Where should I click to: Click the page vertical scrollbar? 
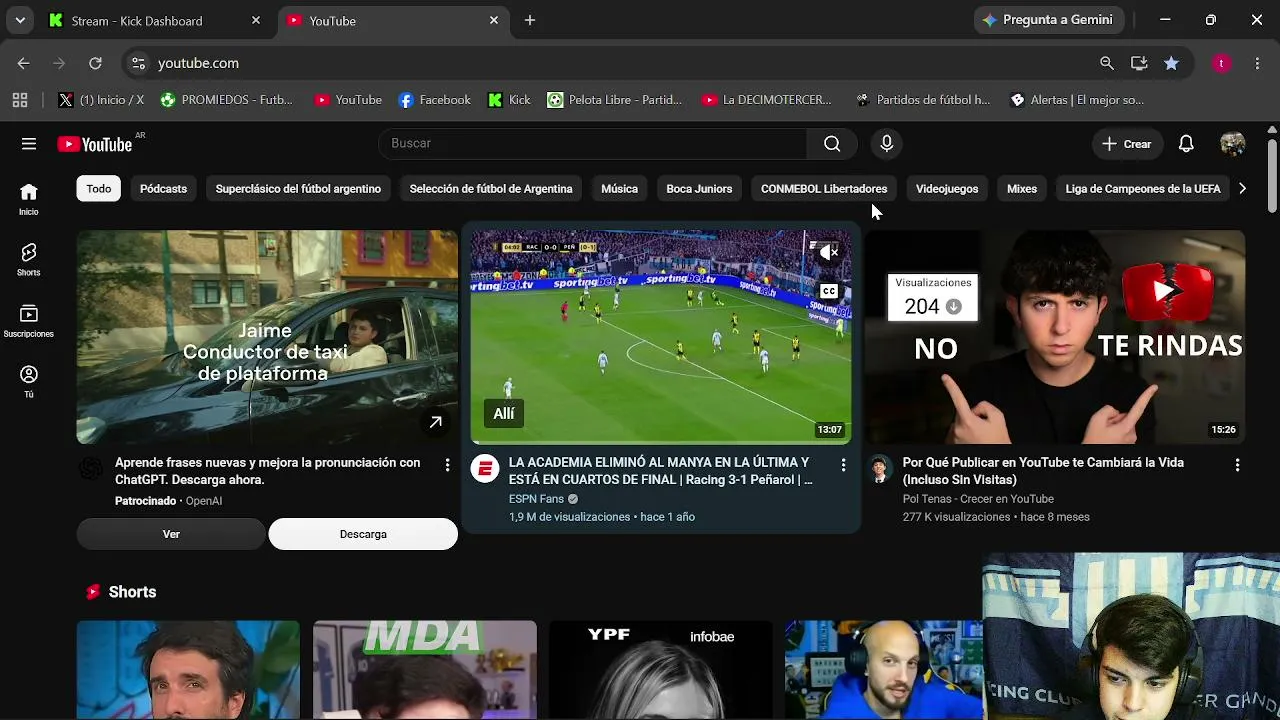point(1272,175)
